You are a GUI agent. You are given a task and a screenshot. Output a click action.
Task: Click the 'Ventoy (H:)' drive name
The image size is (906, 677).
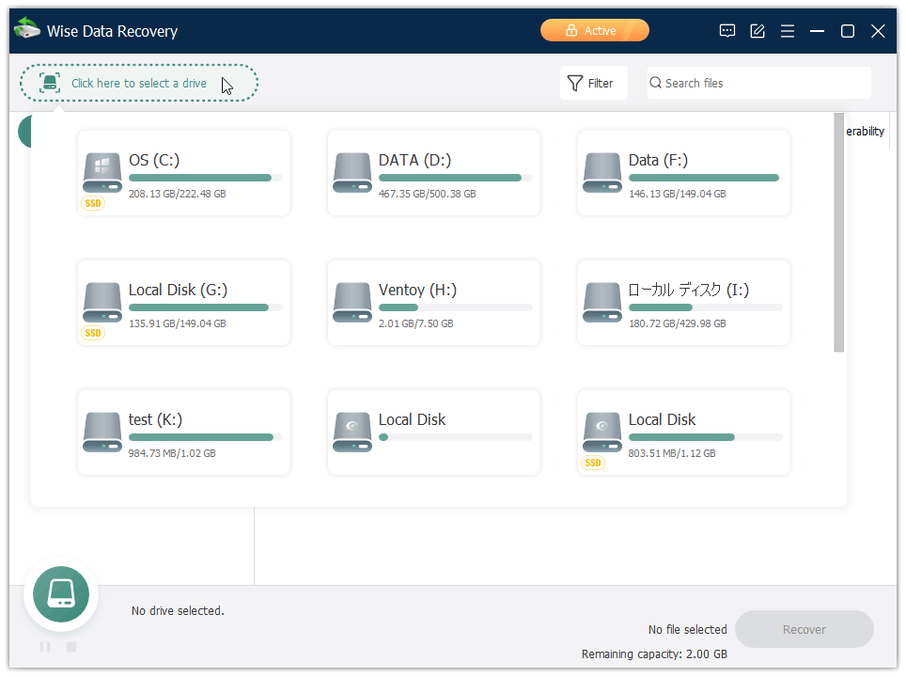[x=418, y=289]
